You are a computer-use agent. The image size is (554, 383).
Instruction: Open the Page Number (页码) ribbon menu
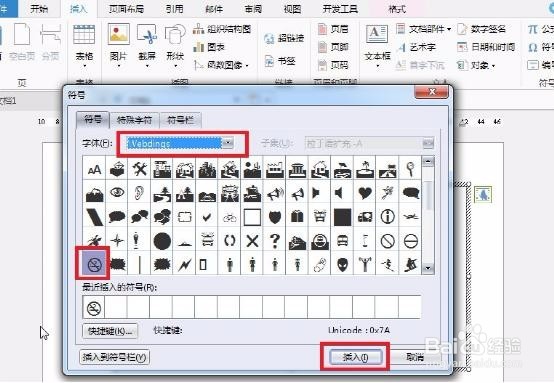(x=334, y=65)
